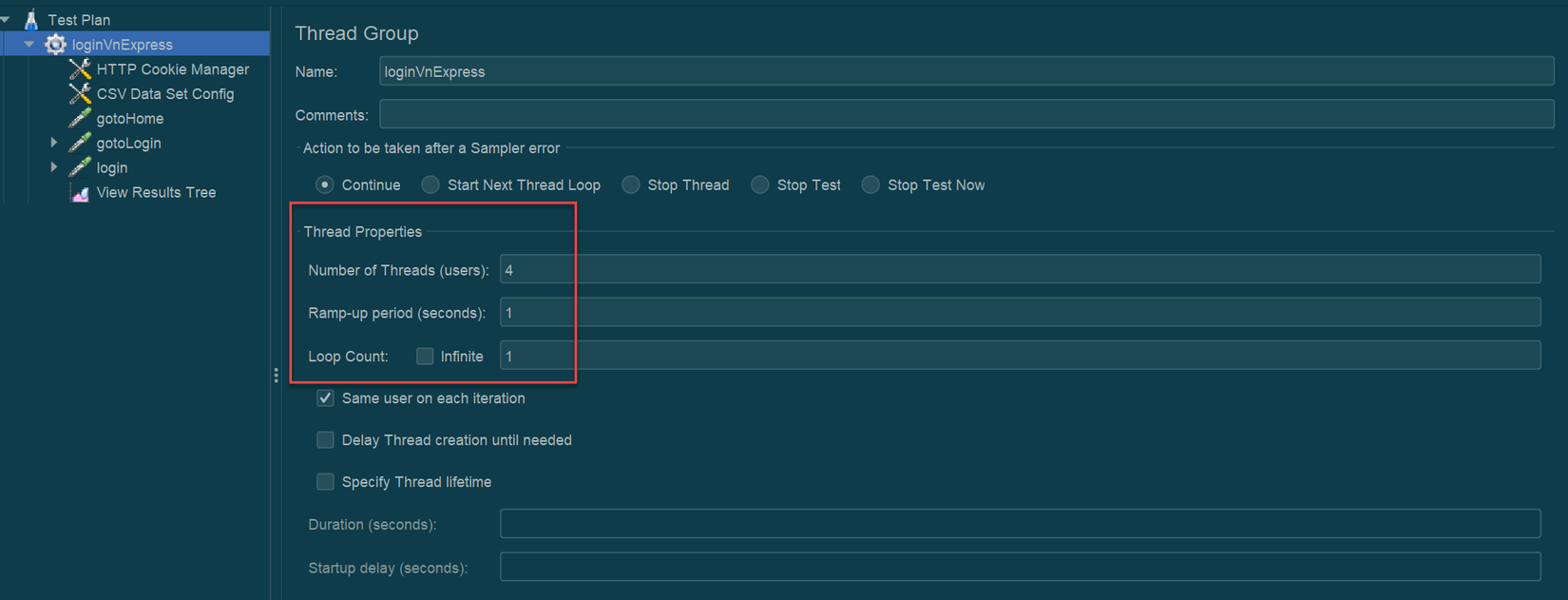Enable Delay Thread creation until needed
This screenshot has height=600, width=1568.
325,439
